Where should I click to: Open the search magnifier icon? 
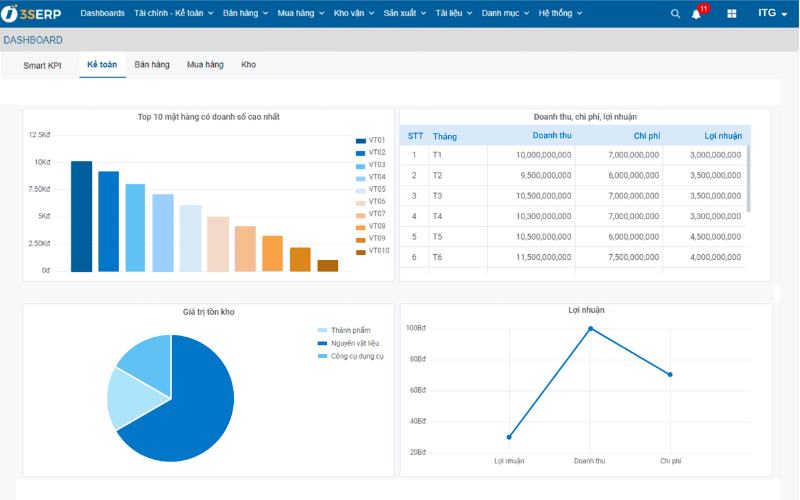click(x=675, y=14)
